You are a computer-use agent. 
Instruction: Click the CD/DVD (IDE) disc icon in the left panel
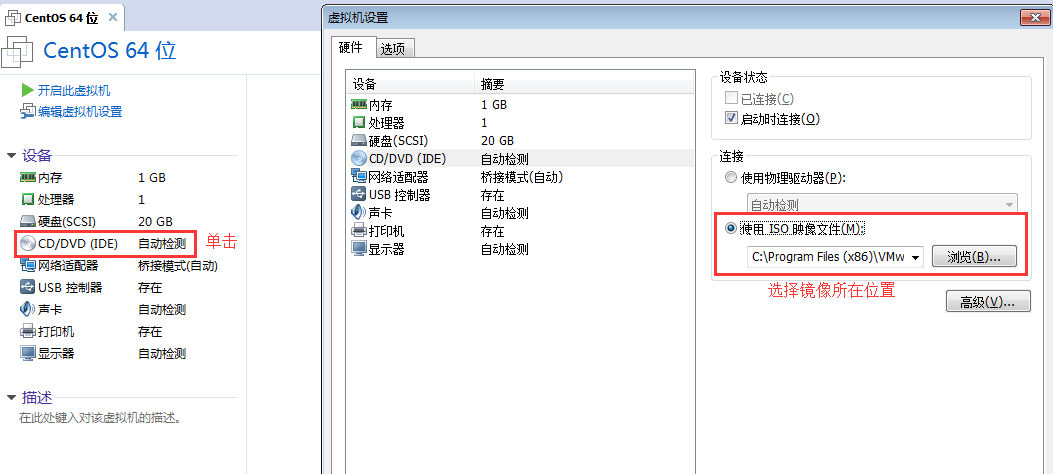point(28,243)
